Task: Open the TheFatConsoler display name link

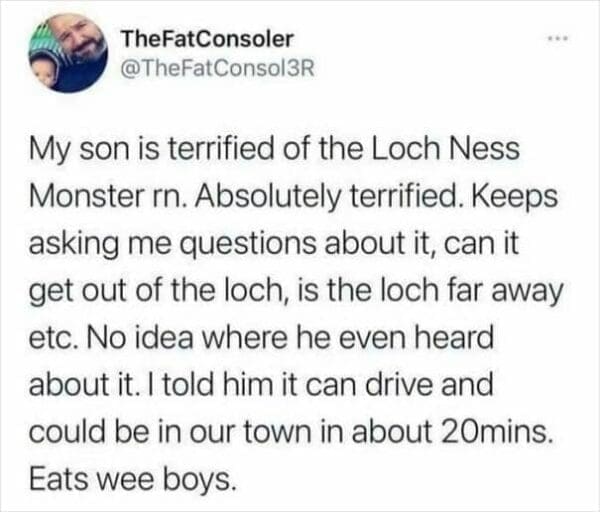Action: (206, 39)
